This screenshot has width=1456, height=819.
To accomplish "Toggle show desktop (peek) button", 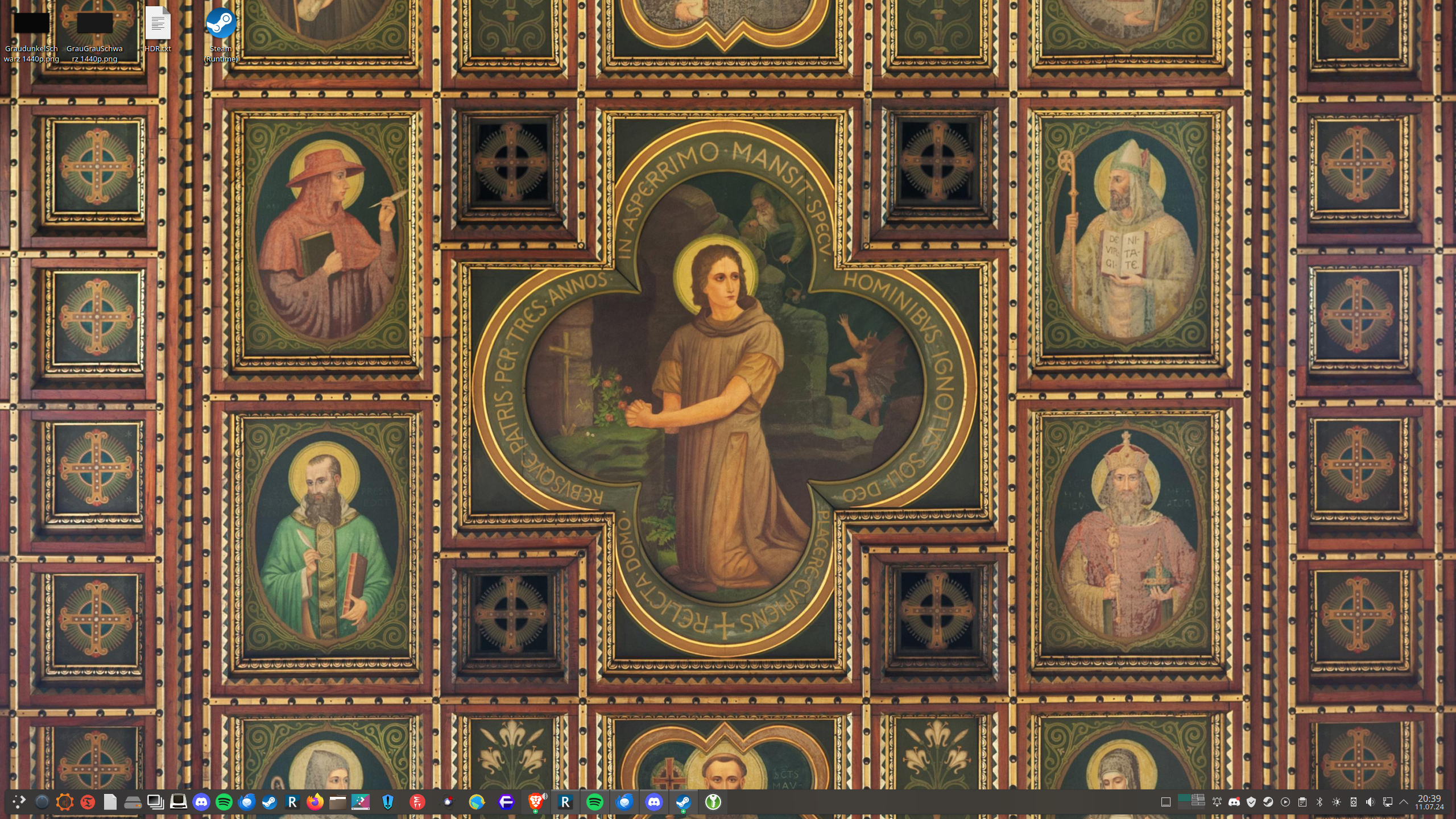I will (x=1165, y=802).
